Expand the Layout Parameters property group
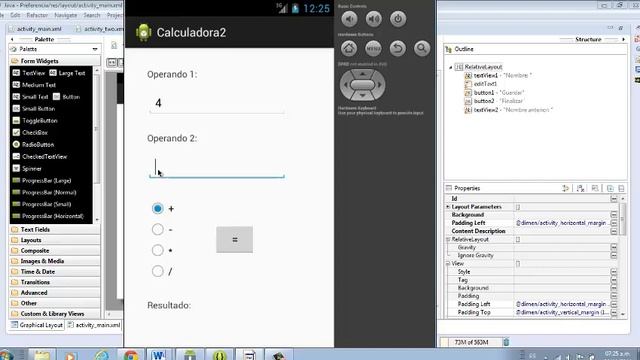Image resolution: width=640 pixels, height=360 pixels. [448, 207]
